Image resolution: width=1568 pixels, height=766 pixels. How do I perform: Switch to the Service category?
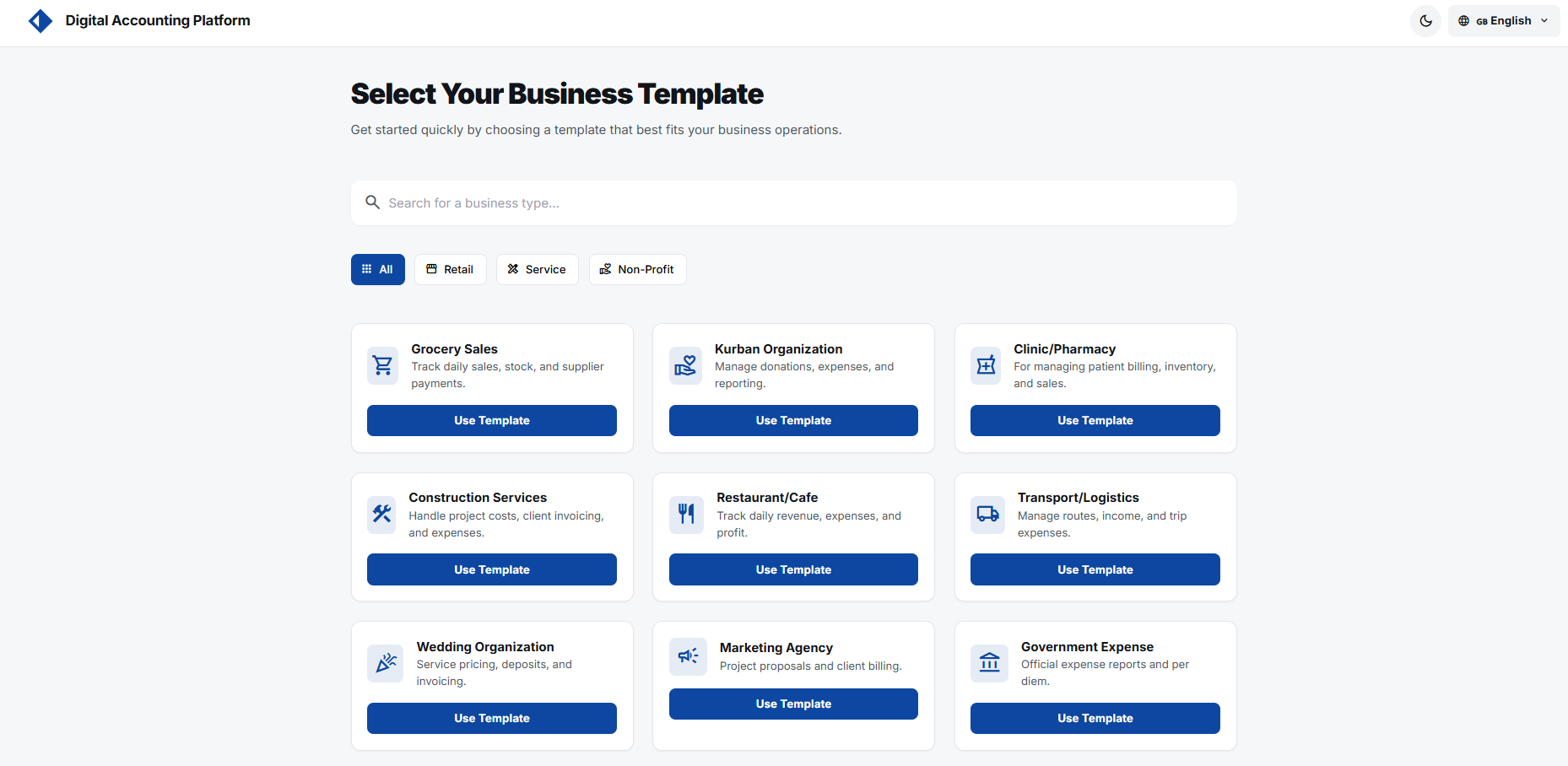(537, 269)
